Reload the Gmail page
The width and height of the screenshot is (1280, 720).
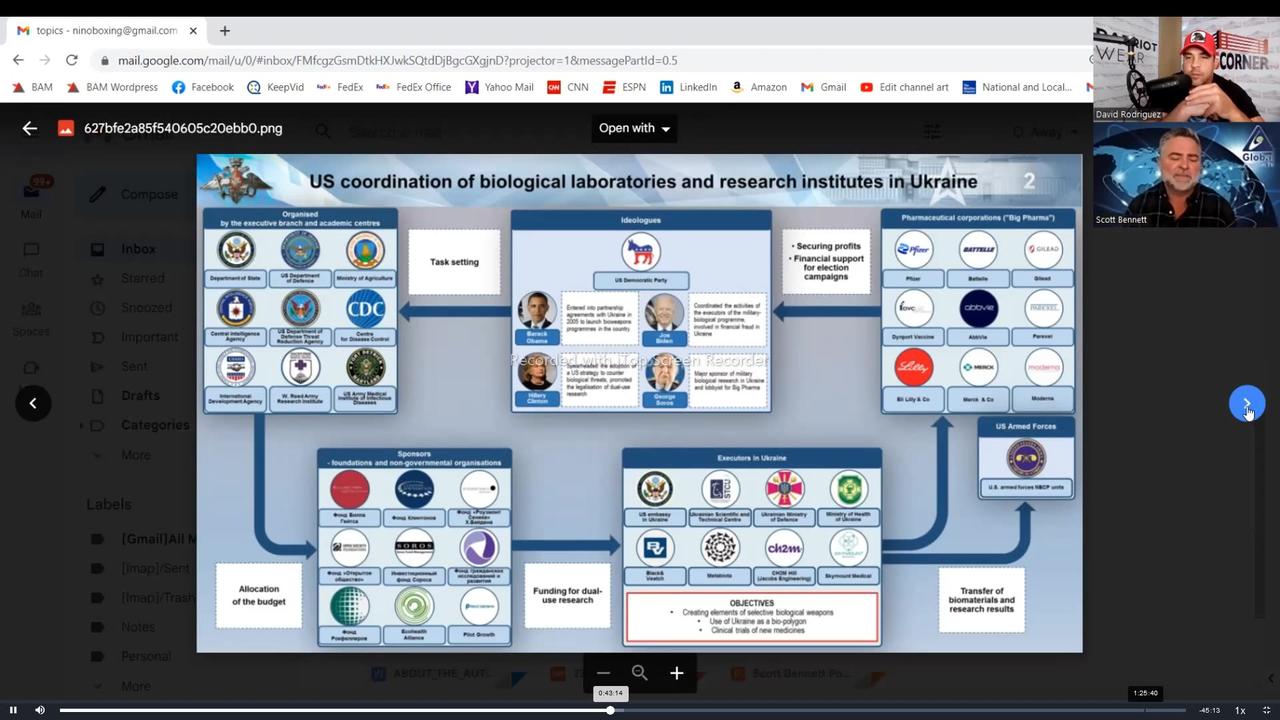(x=72, y=60)
